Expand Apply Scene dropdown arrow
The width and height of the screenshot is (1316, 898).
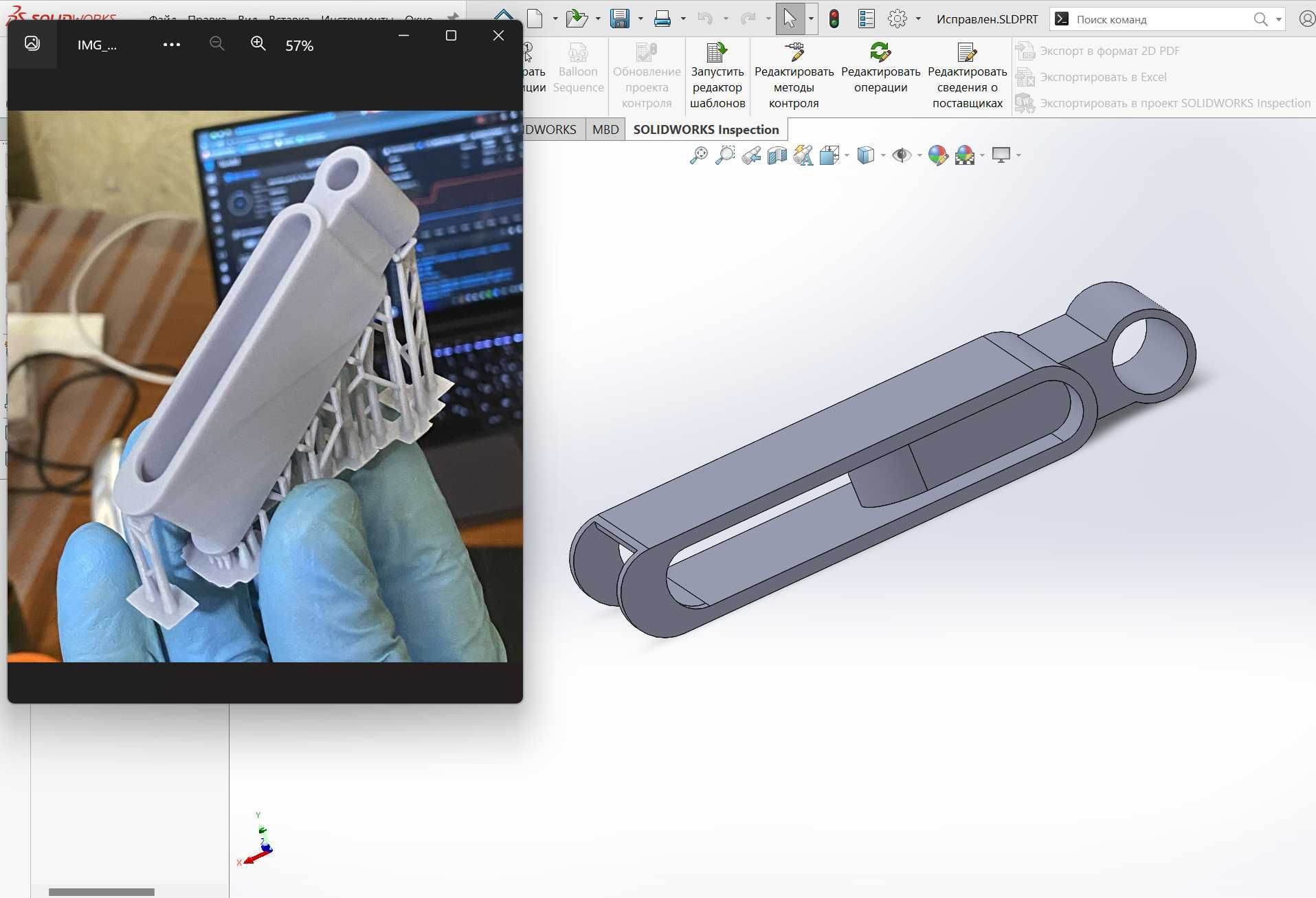coord(982,155)
